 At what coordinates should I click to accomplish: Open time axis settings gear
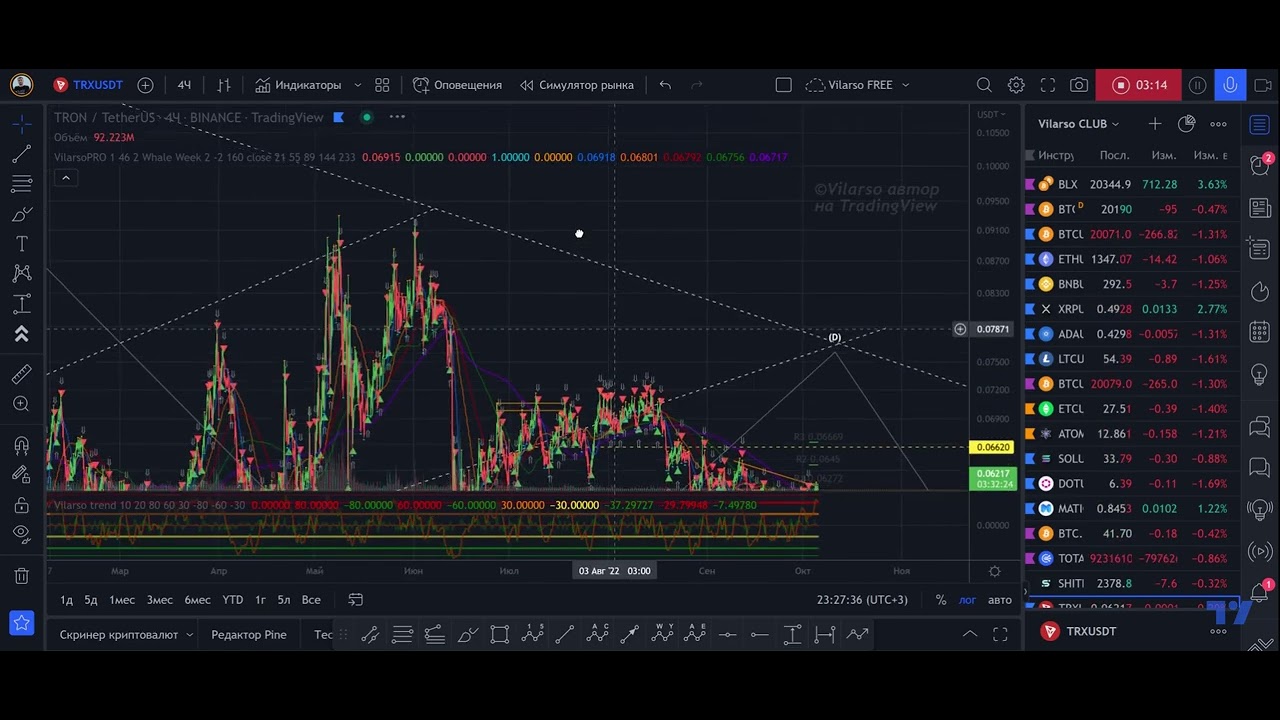[x=995, y=571]
